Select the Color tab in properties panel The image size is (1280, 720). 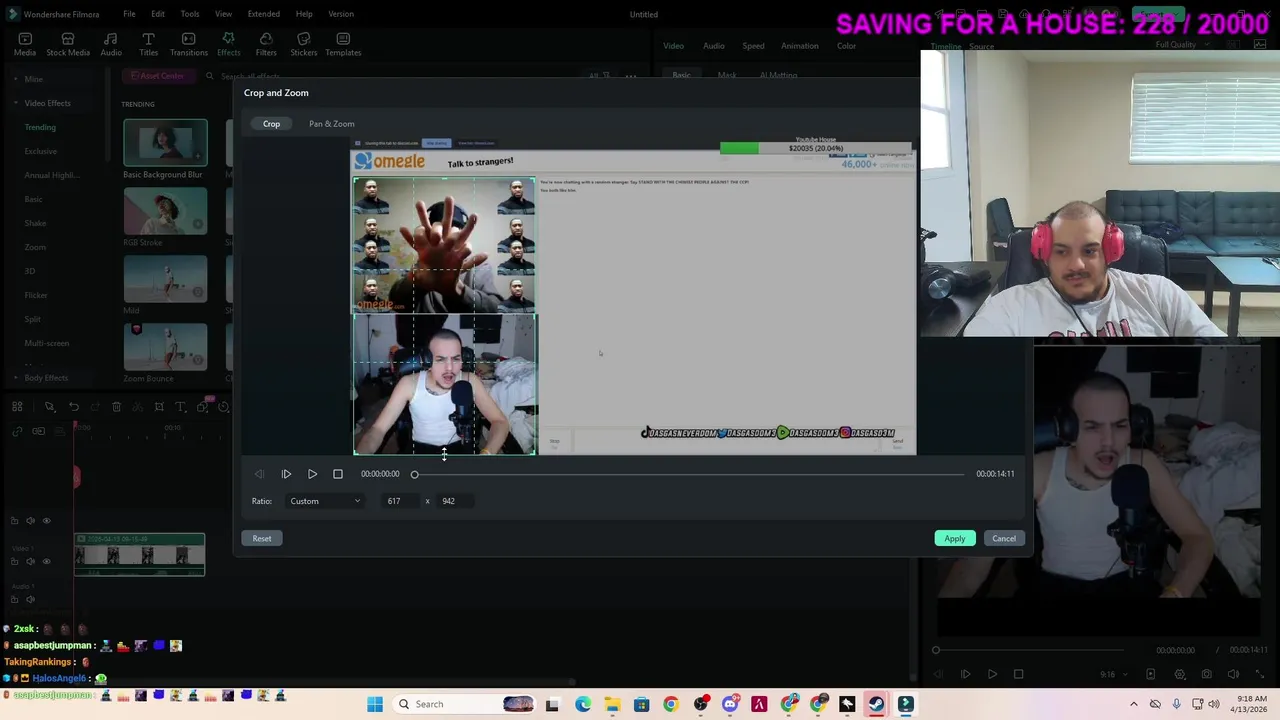846,46
